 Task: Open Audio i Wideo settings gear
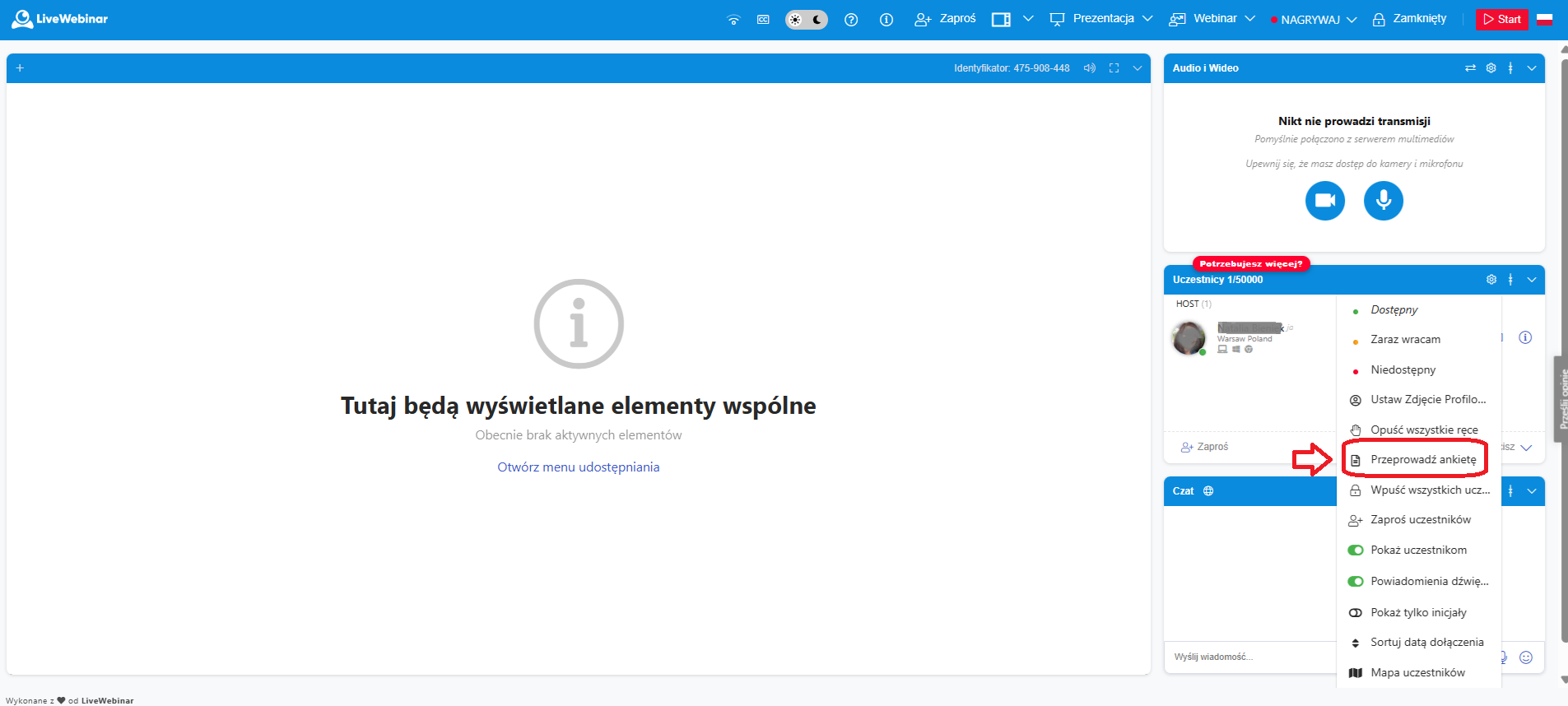click(x=1491, y=68)
